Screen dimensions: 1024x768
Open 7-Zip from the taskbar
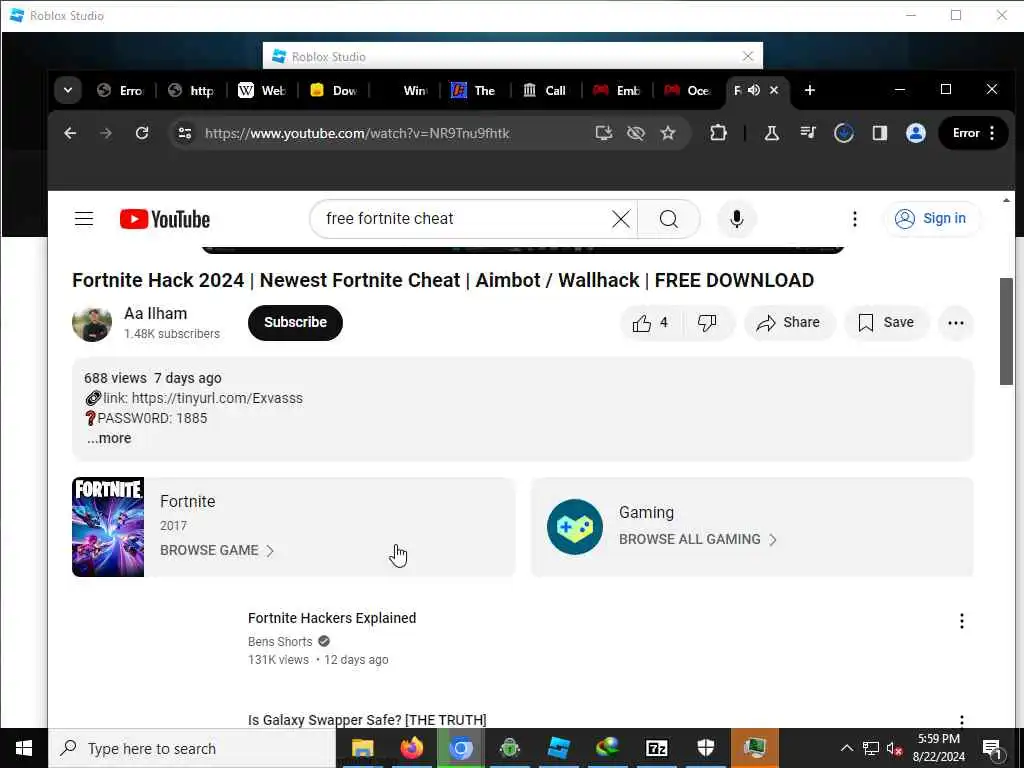(x=656, y=748)
